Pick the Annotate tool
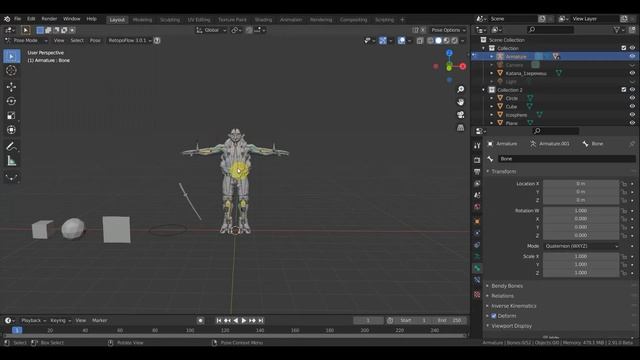 pyautogui.click(x=11, y=146)
